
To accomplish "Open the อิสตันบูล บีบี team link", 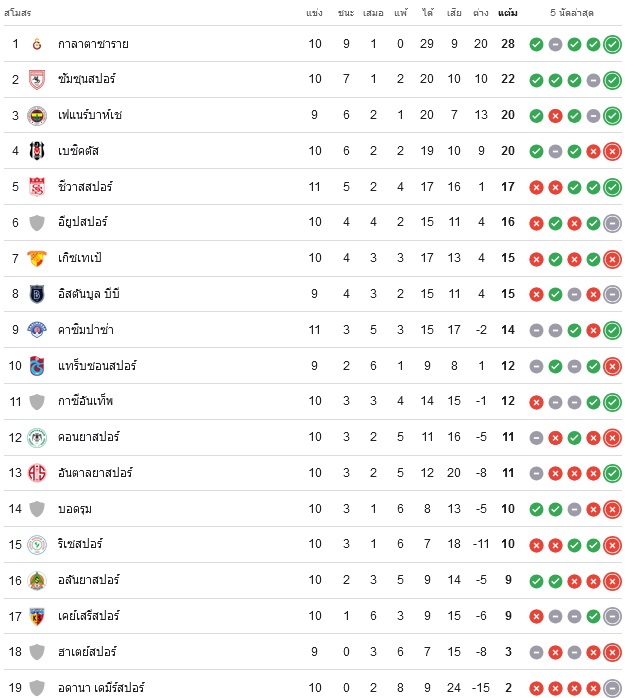I will click(x=89, y=294).
